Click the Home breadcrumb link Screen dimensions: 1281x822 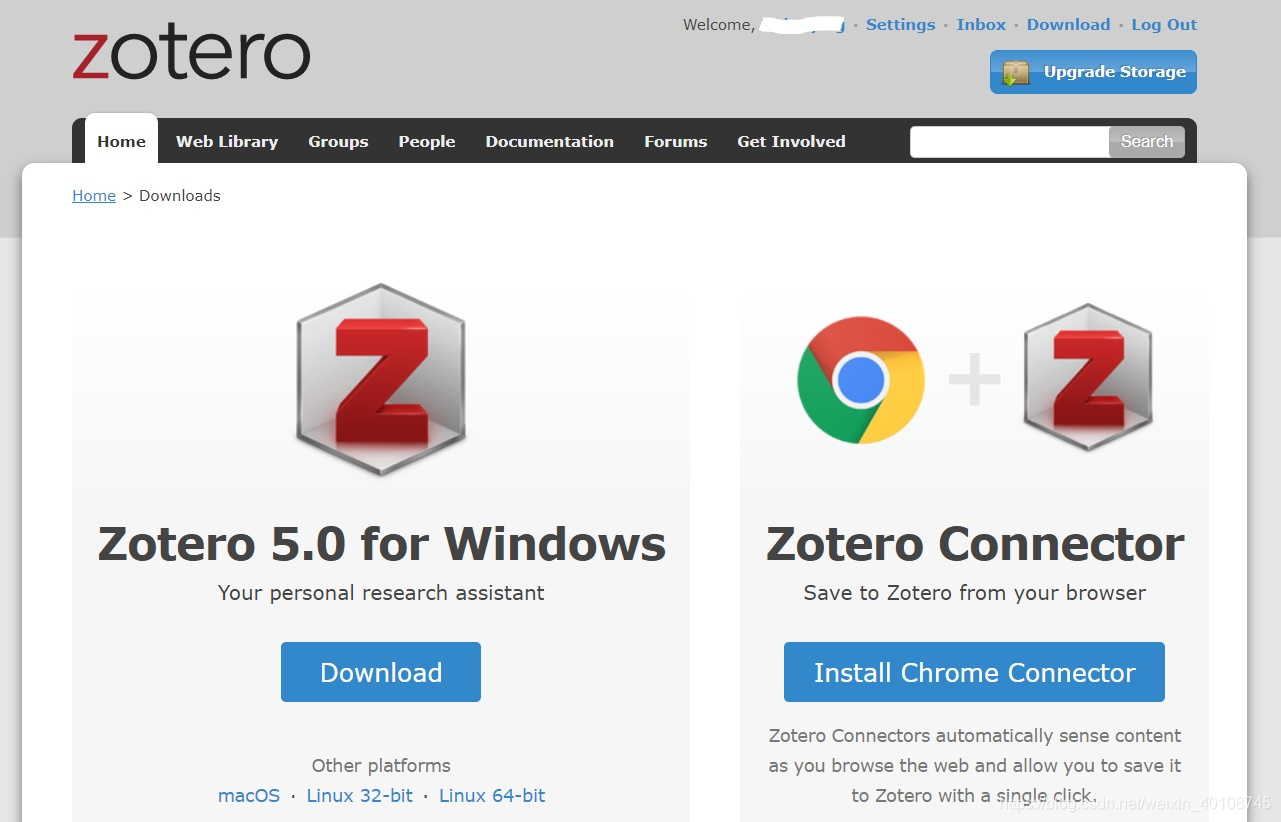pyautogui.click(x=94, y=196)
